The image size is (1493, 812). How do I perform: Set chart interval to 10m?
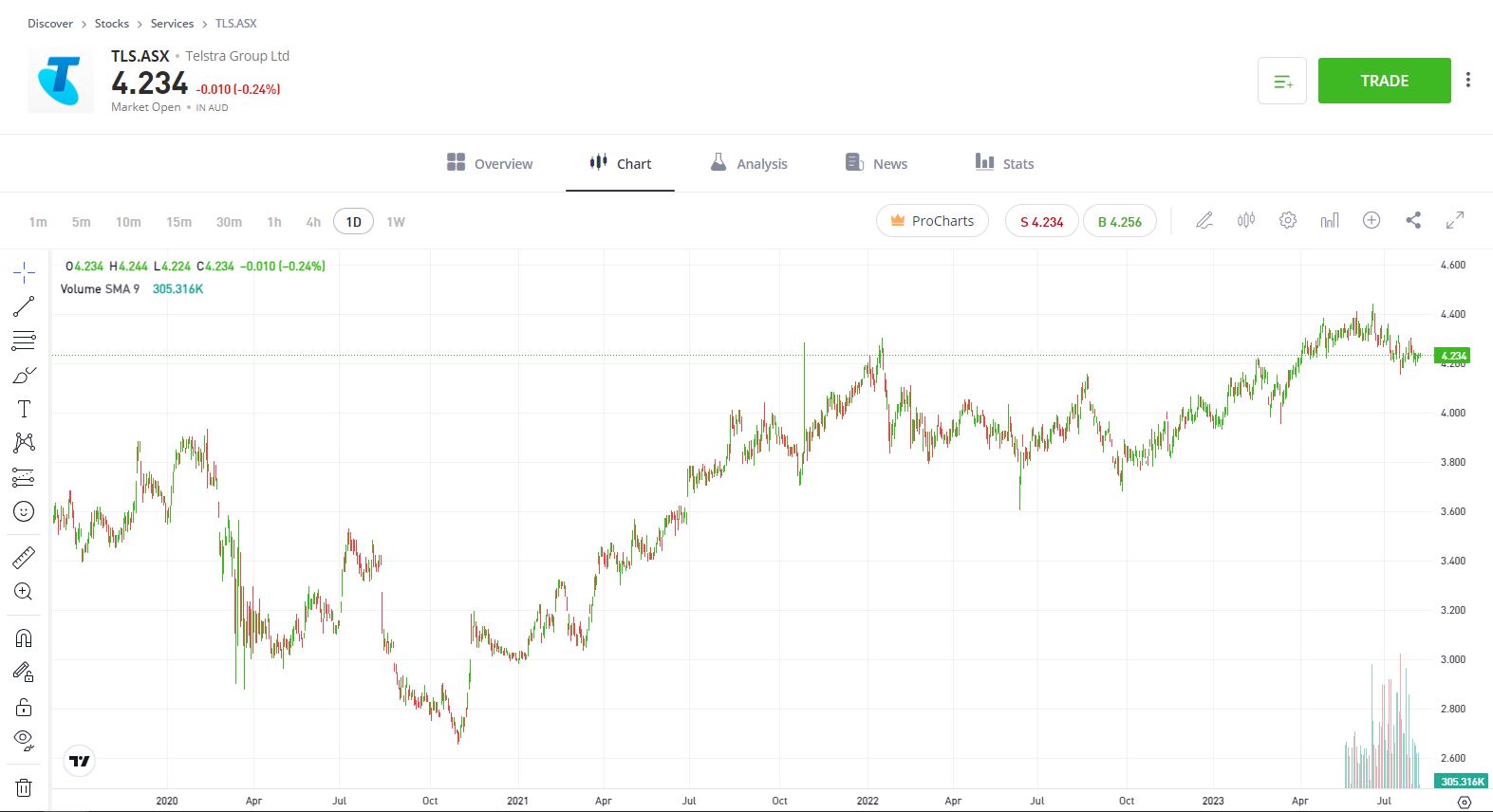128,222
